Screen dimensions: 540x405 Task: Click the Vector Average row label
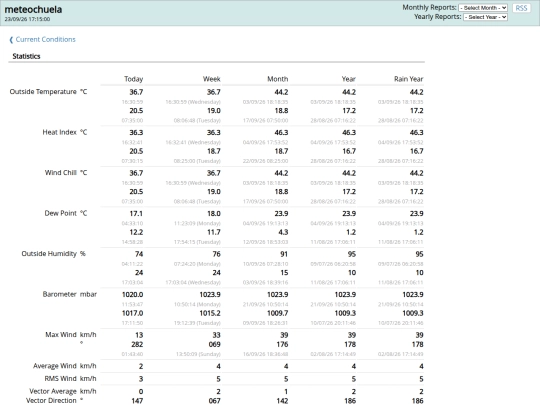53,391
